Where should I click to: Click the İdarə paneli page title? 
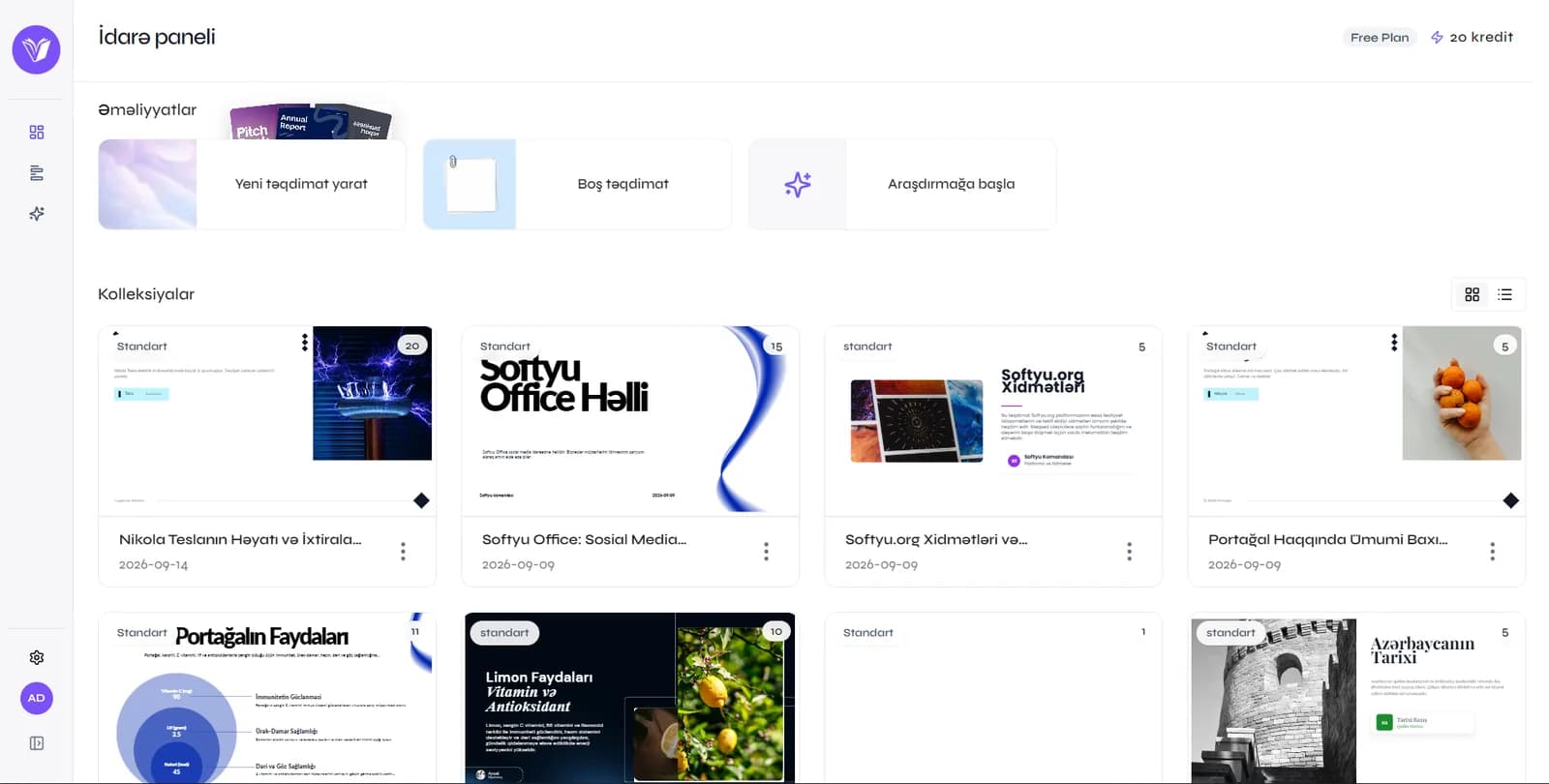tap(157, 37)
